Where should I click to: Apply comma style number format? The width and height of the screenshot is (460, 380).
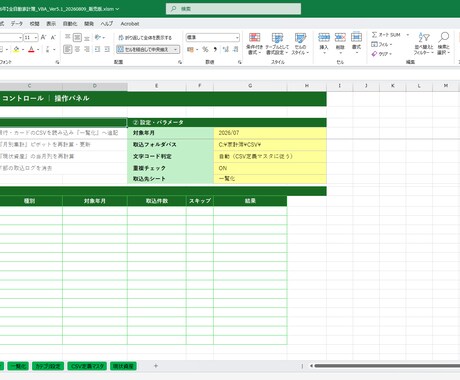pos(215,49)
